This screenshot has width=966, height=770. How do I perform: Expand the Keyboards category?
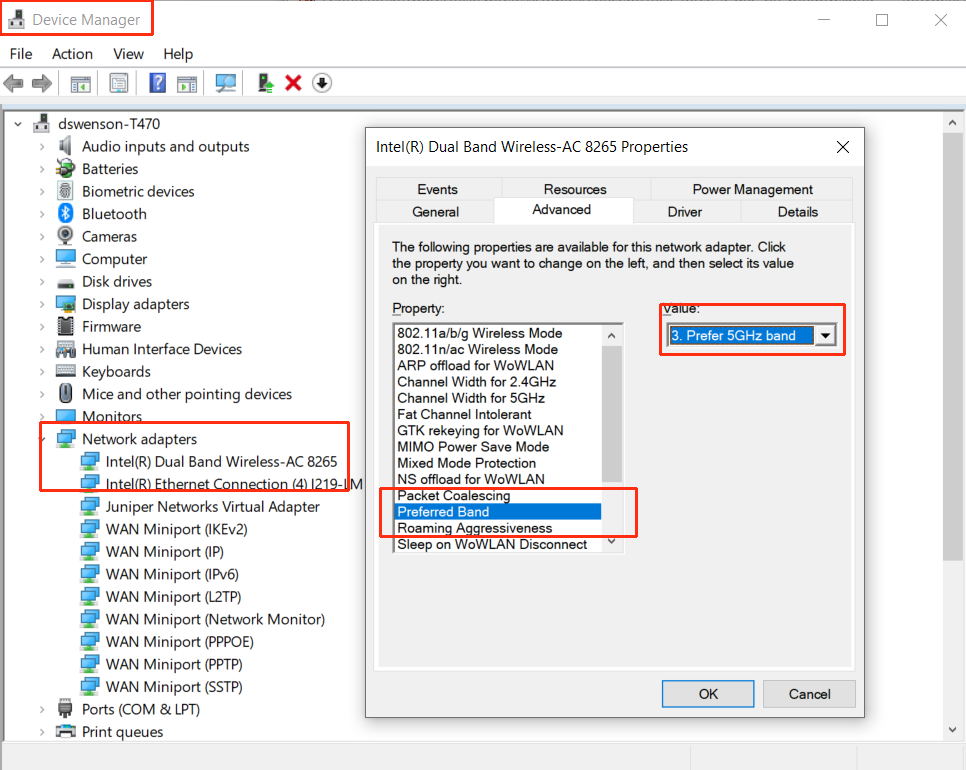(42, 371)
